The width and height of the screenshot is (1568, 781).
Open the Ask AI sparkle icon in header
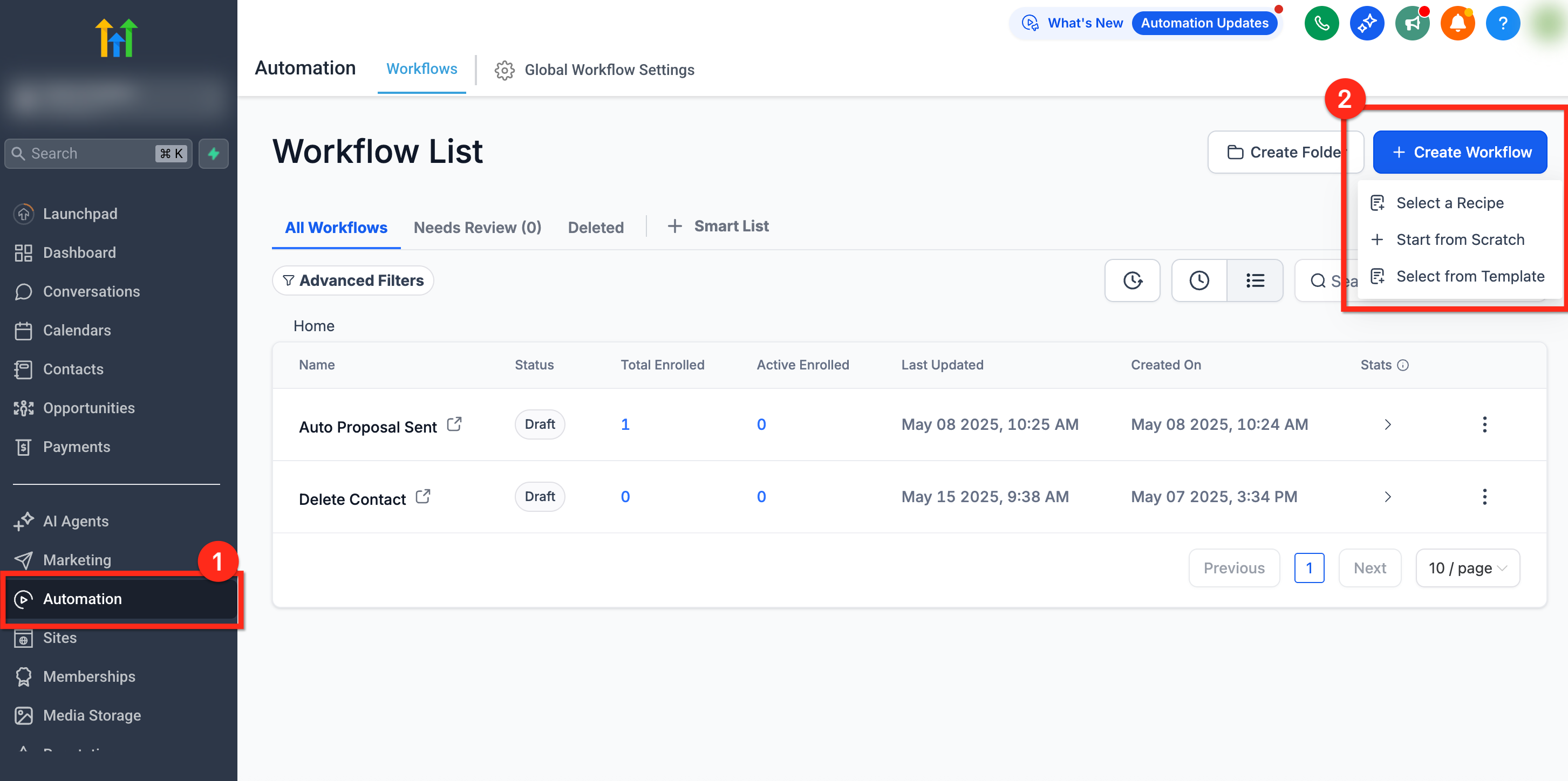coord(1367,24)
